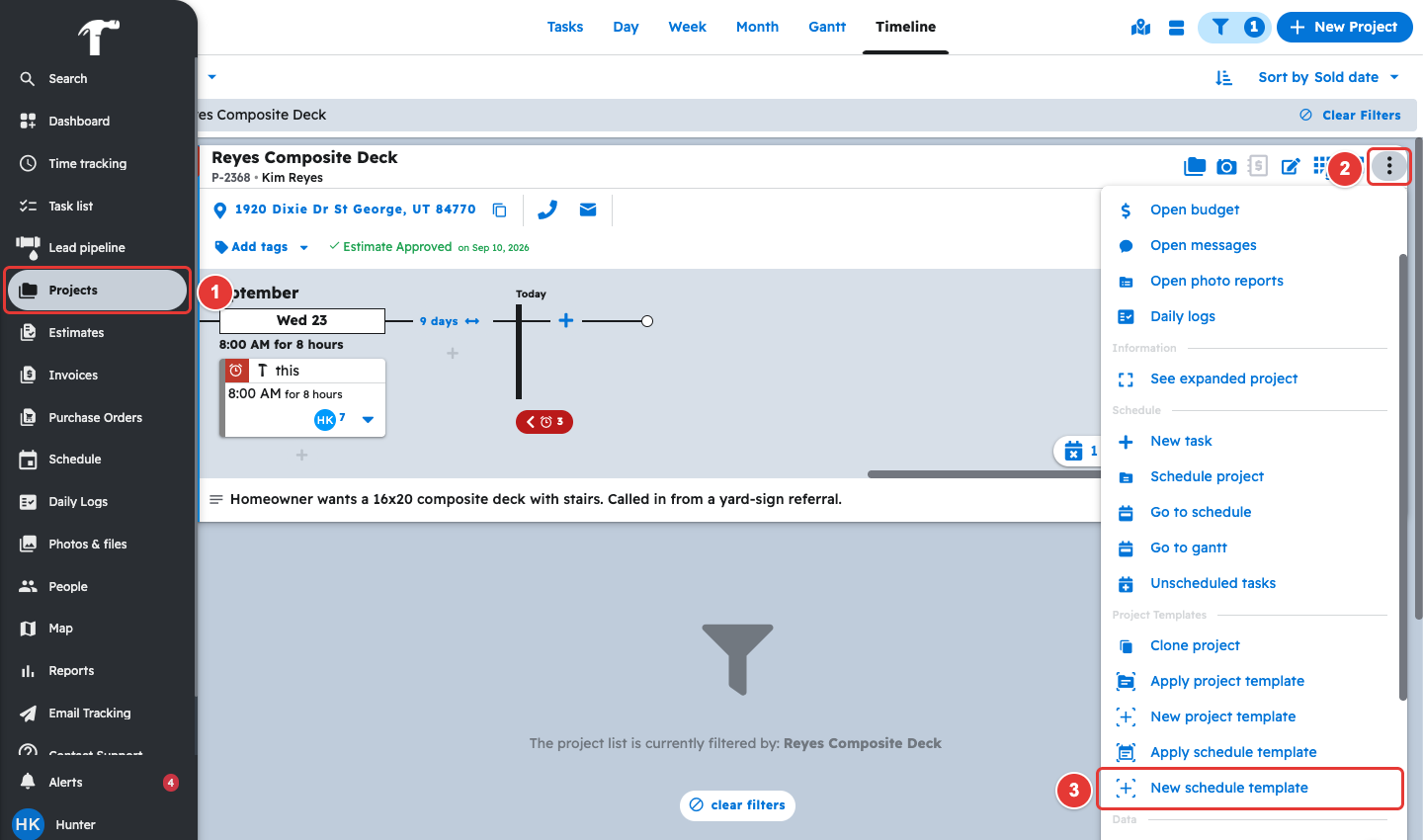
Task: Click the phone call icon
Action: tap(547, 210)
